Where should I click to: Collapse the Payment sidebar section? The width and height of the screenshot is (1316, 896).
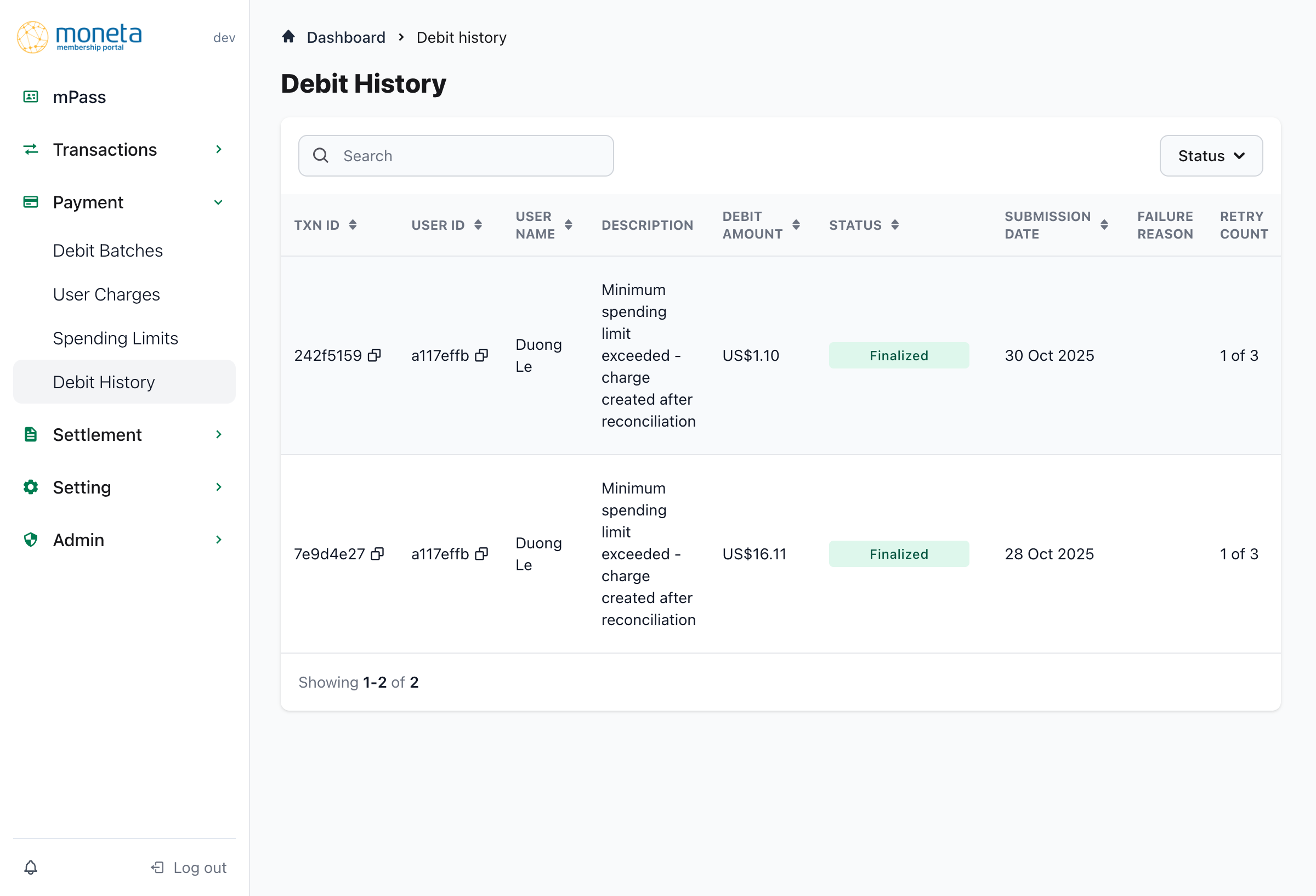tap(219, 202)
